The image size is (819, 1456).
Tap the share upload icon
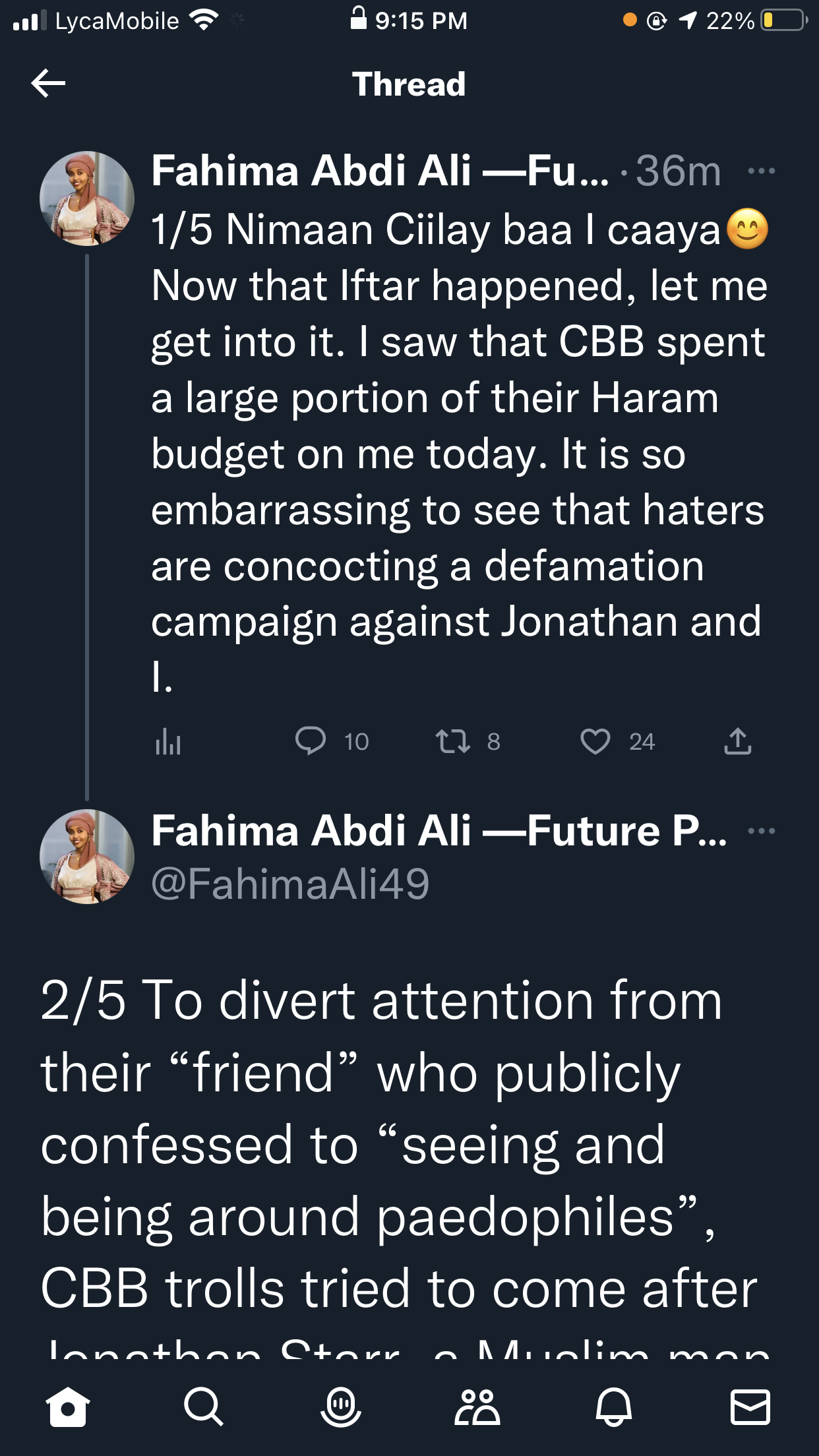tap(737, 741)
